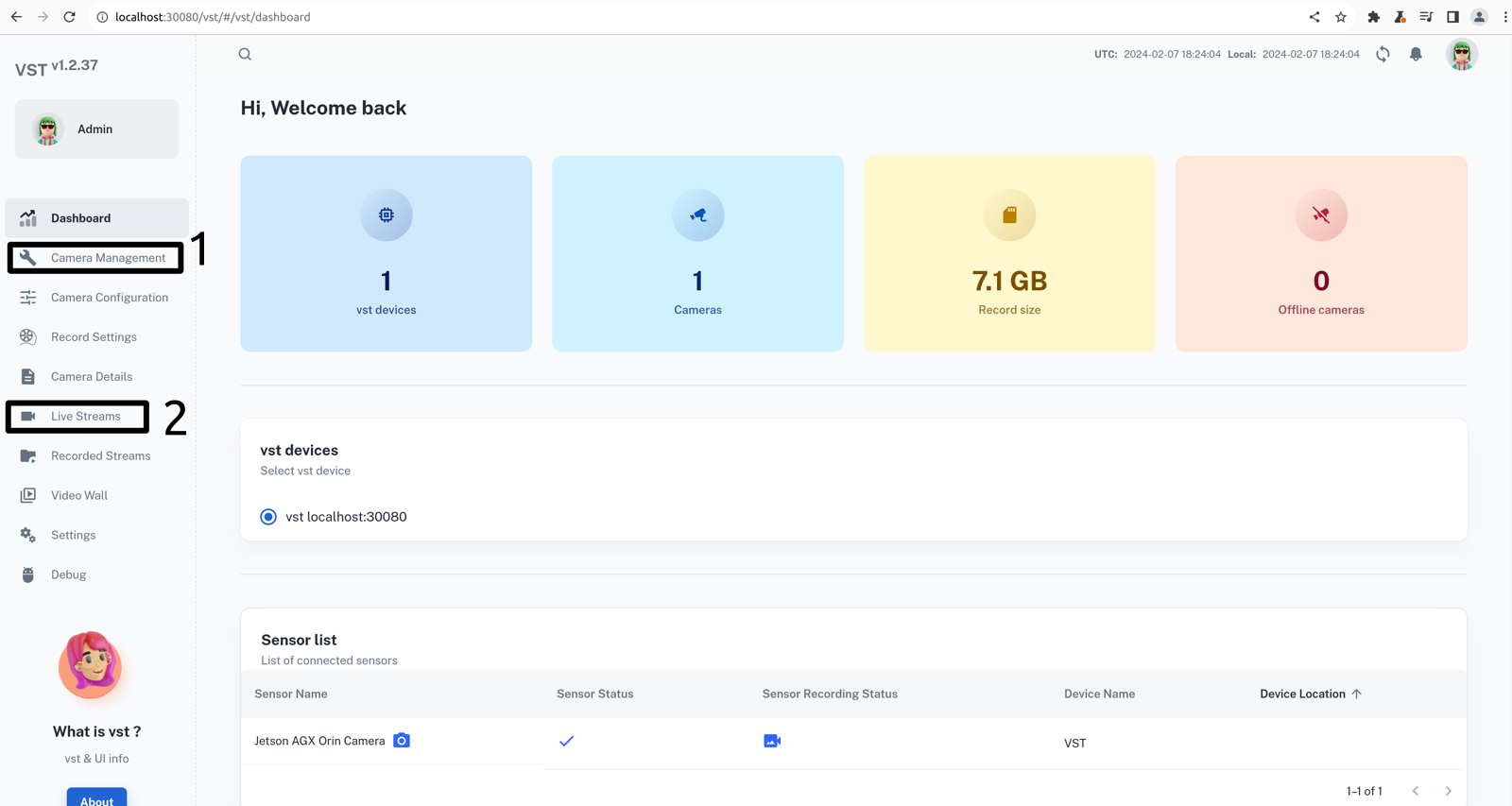Go to next page of sensor list
This screenshot has width=1512, height=806.
pos(1448,791)
